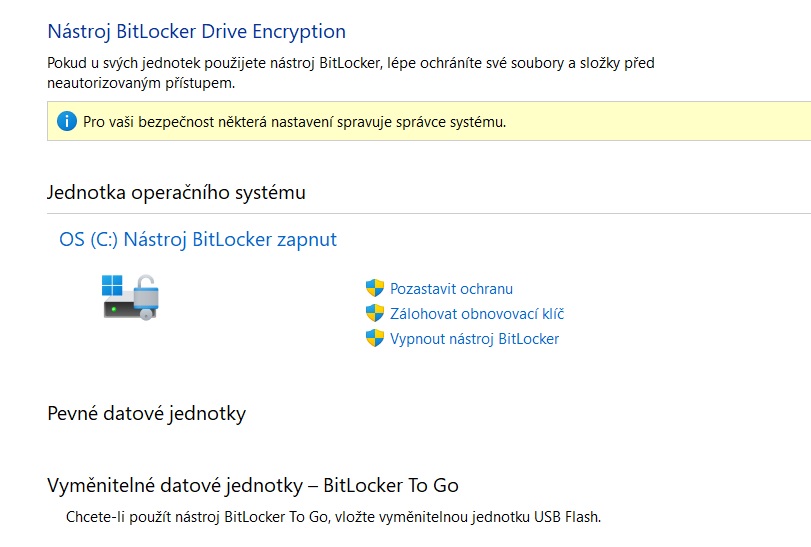
Task: Click the shield icon beside Pozastavit ochranu
Action: [x=375, y=289]
